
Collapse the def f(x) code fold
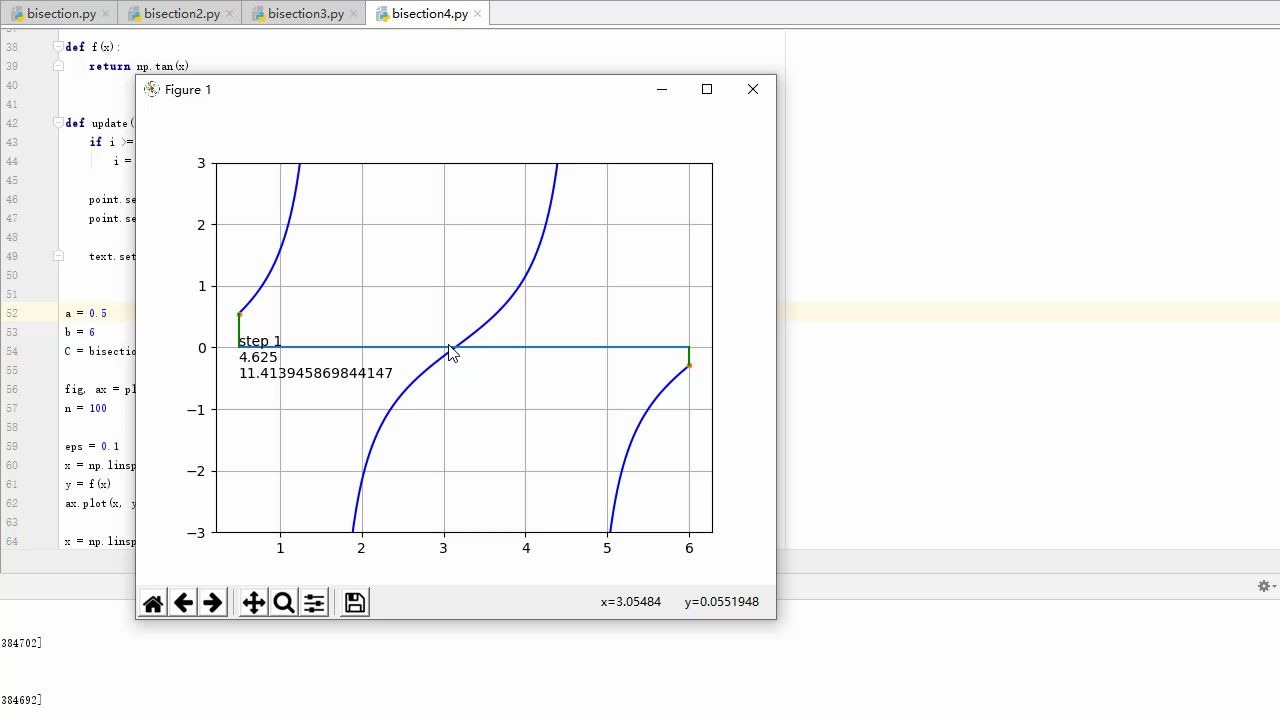coord(58,47)
